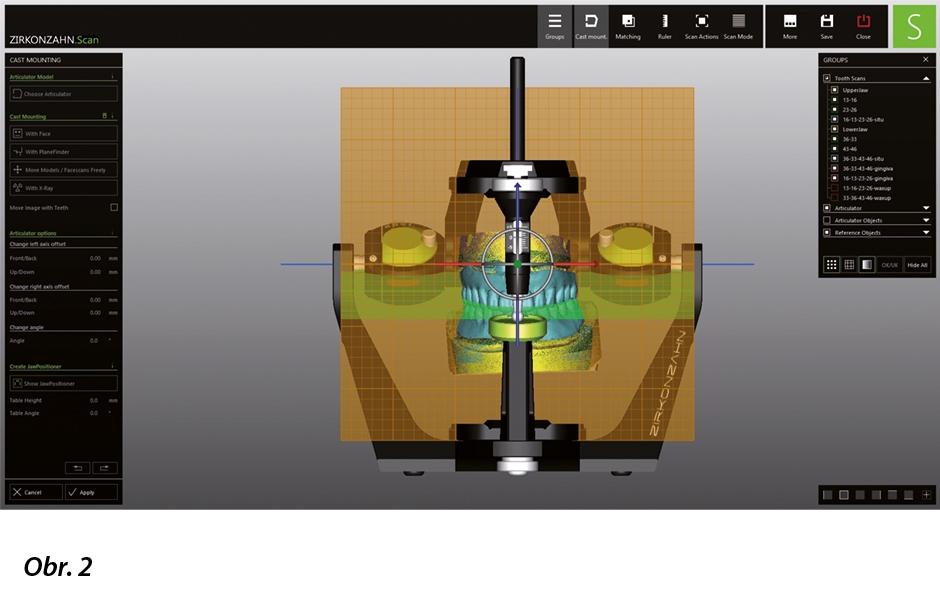Click the redo arrow in Cast Mounting panel

[x=104, y=468]
